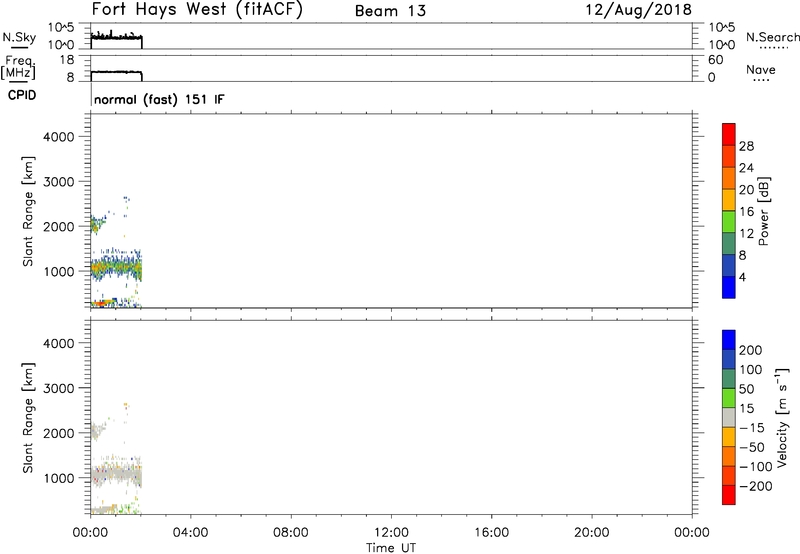Click the 1000 km echo band in the power panel
800x554 pixels.
click(116, 268)
